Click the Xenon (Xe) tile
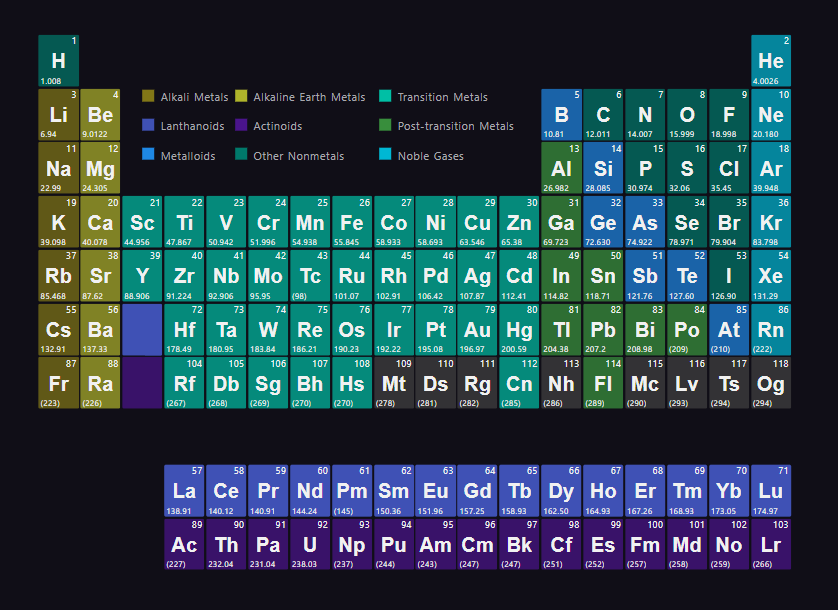 pyautogui.click(x=771, y=276)
